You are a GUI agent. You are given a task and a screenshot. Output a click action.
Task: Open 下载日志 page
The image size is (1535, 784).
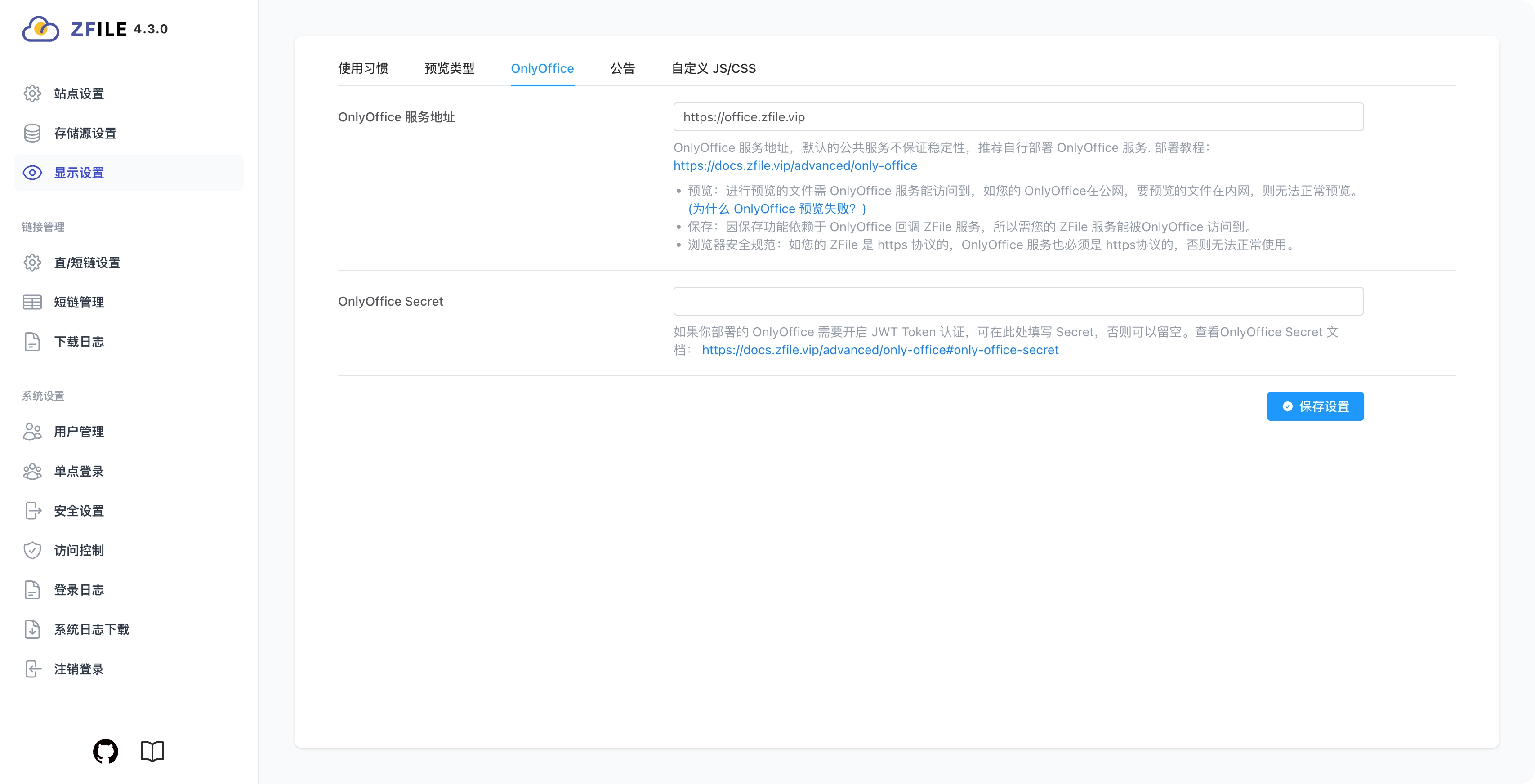129,342
